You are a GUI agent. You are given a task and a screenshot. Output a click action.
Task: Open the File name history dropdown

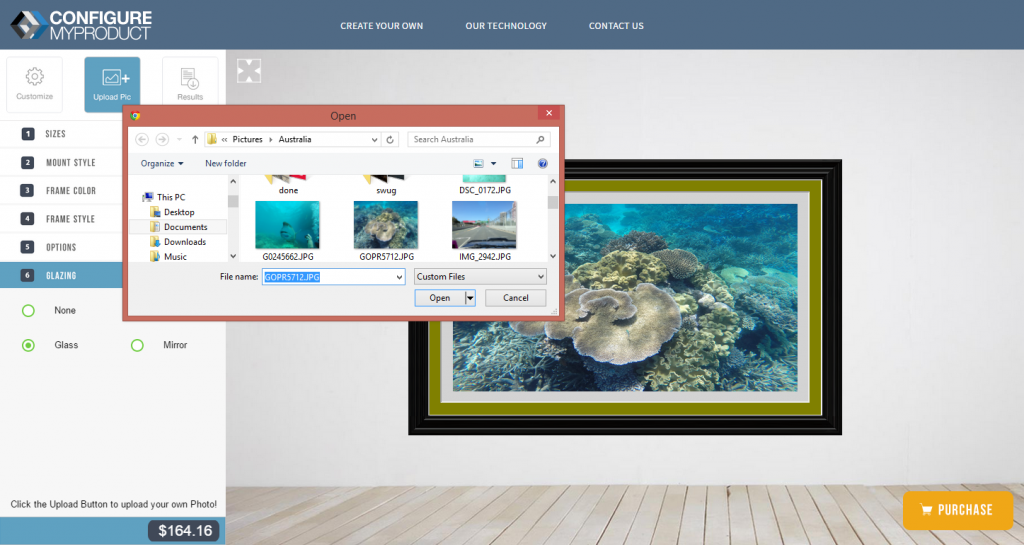click(399, 277)
